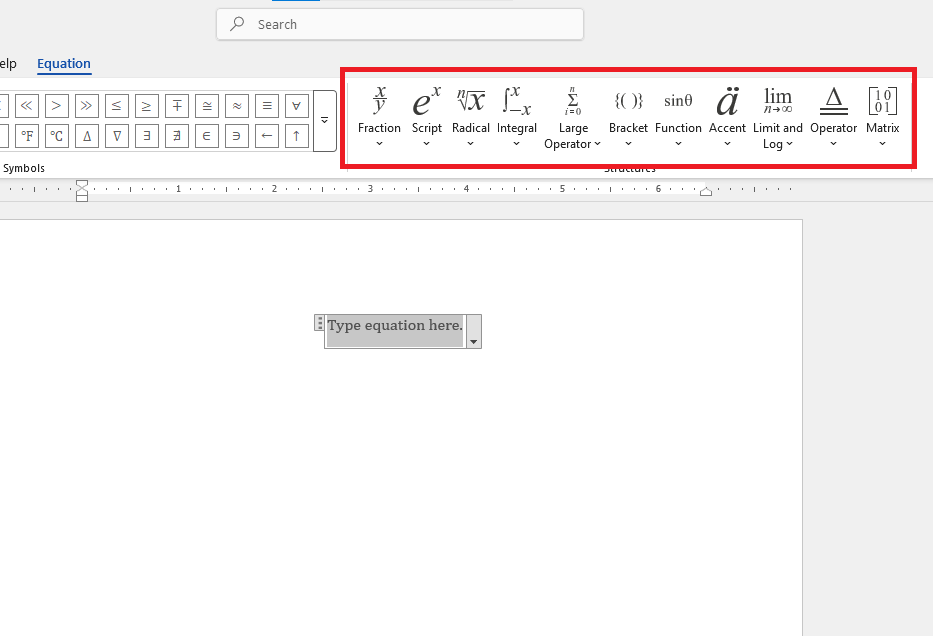Image resolution: width=933 pixels, height=636 pixels.
Task: Open the Fraction structure dropdown
Action: 379,117
